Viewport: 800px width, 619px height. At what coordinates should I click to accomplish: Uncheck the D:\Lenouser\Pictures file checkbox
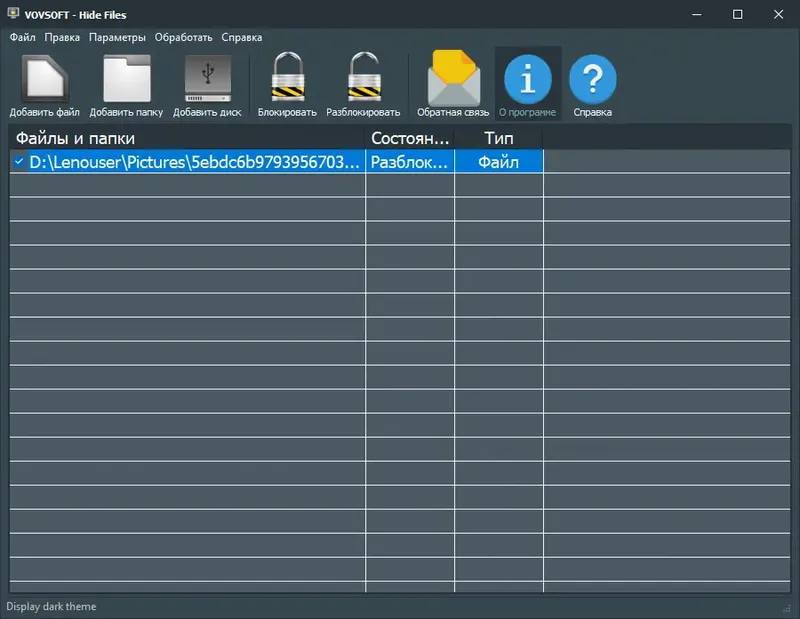[19, 161]
